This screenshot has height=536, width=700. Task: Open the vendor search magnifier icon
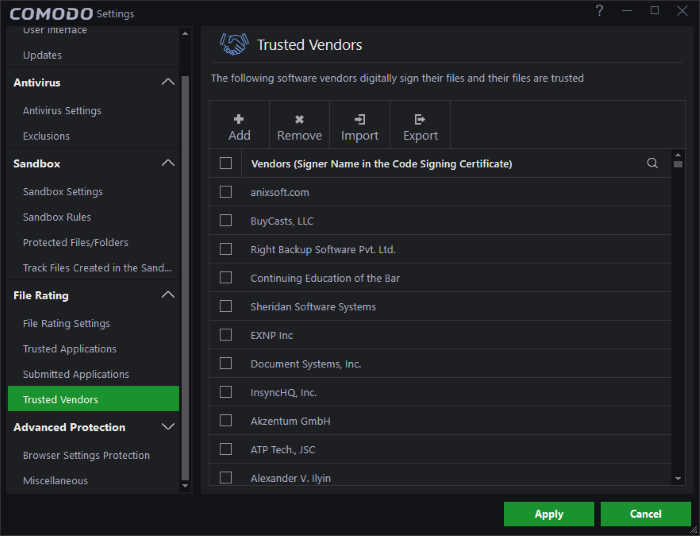pos(653,163)
